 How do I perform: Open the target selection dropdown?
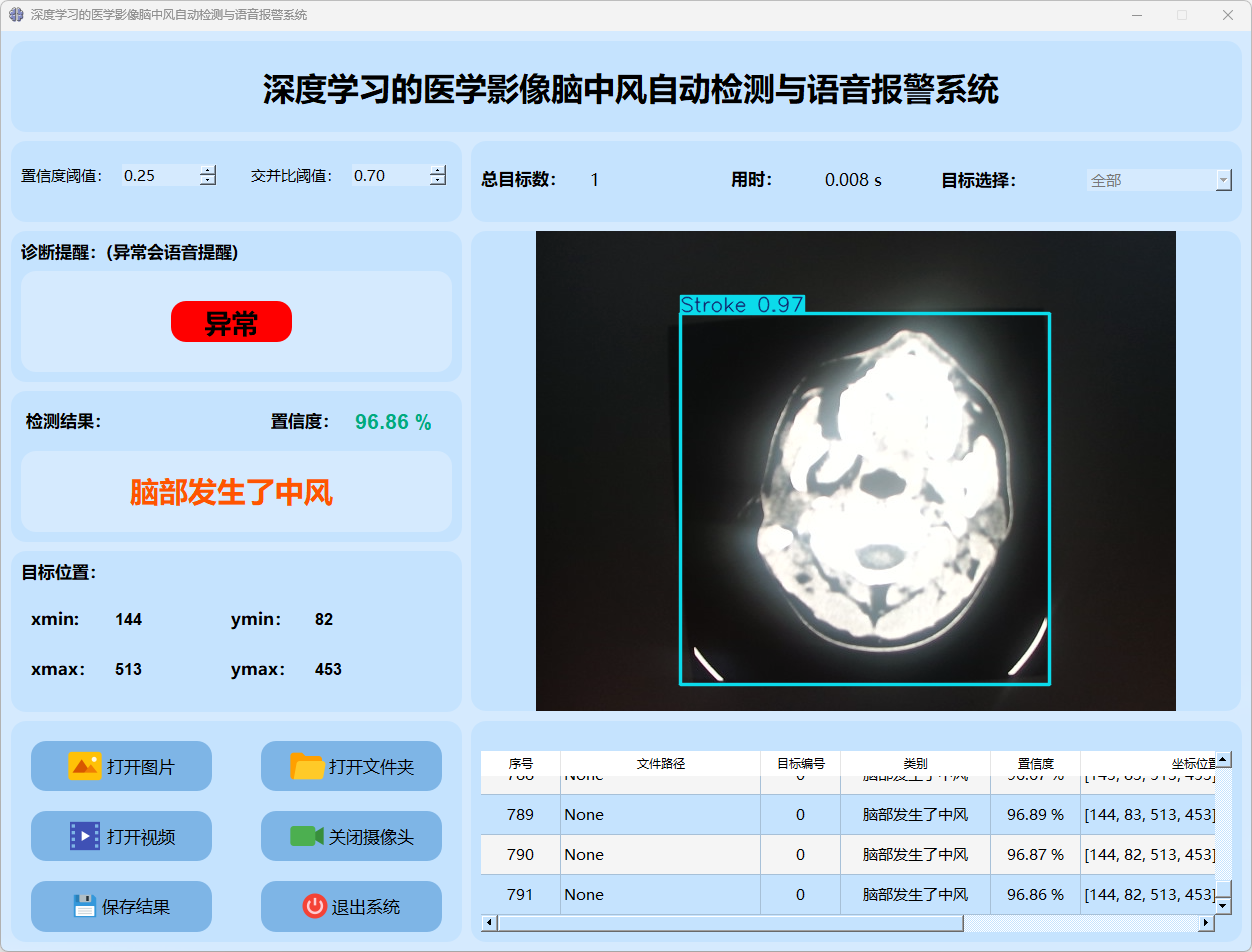(1223, 180)
